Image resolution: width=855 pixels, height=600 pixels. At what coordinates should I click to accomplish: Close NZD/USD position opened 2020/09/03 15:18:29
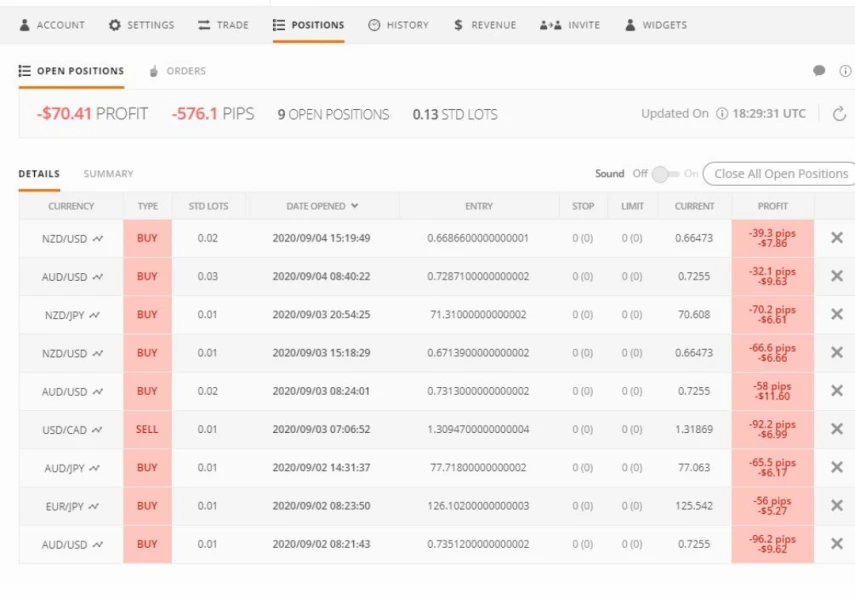coord(837,352)
